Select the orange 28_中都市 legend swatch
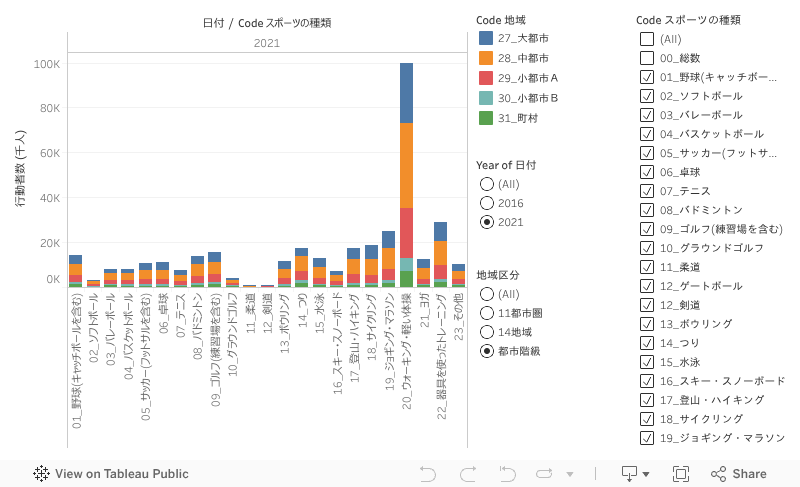This screenshot has width=800, height=487. (x=486, y=58)
